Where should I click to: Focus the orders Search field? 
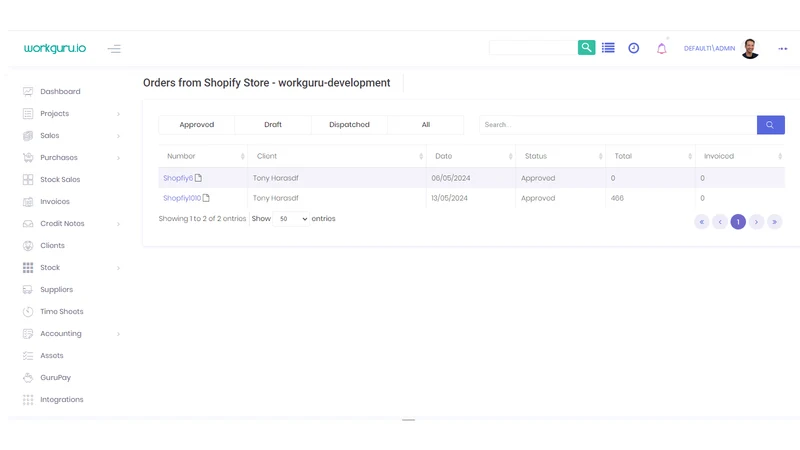618,125
